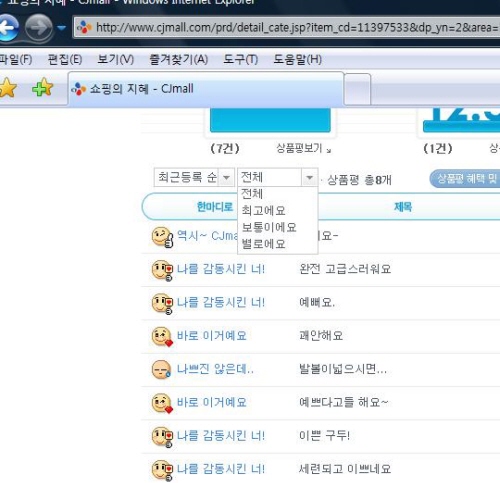This screenshot has height=483, width=500.
Task: Go back with the browser Back arrow
Action: (7, 28)
